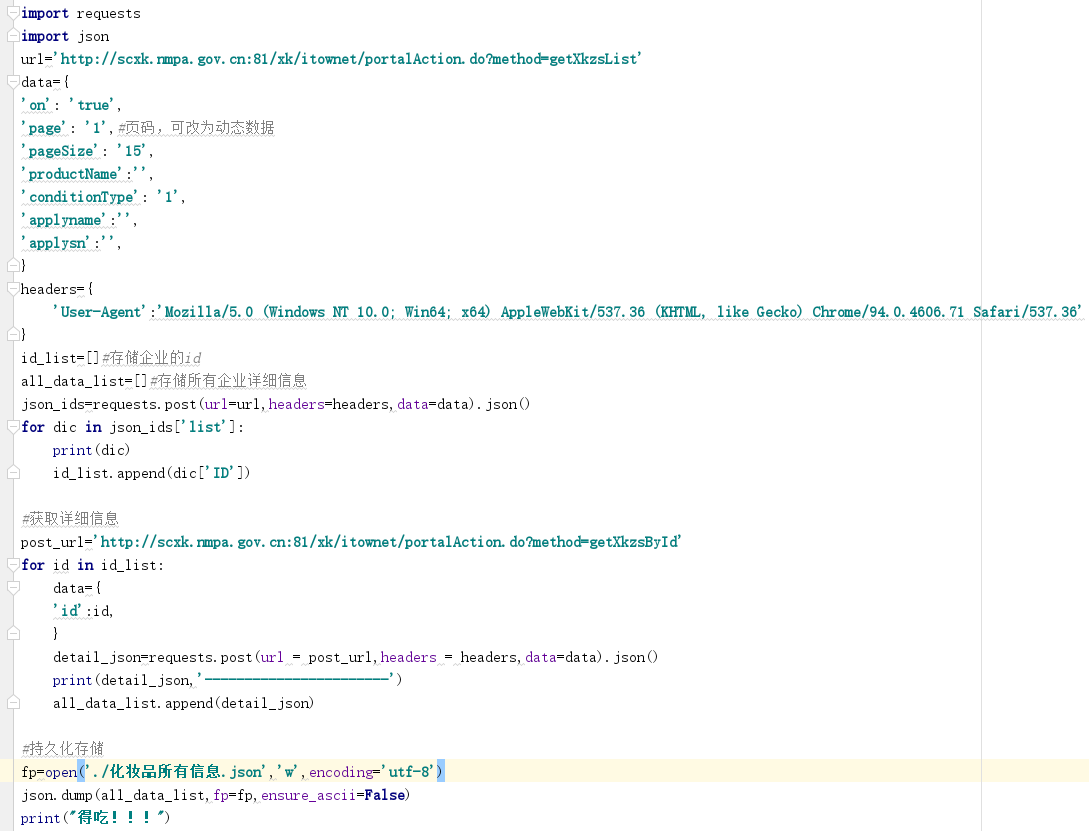Click the comment '#持久化存储'
This screenshot has height=831, width=1089.
pos(63,748)
